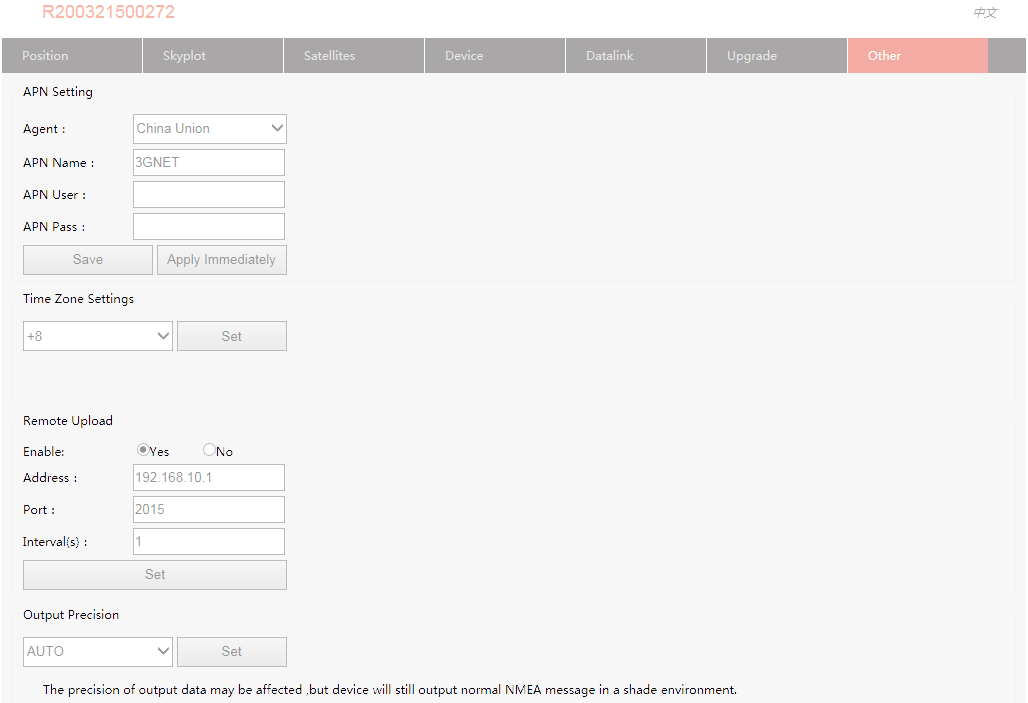The height and width of the screenshot is (703, 1028).
Task: Switch to the Upgrade tab
Action: pyautogui.click(x=777, y=56)
